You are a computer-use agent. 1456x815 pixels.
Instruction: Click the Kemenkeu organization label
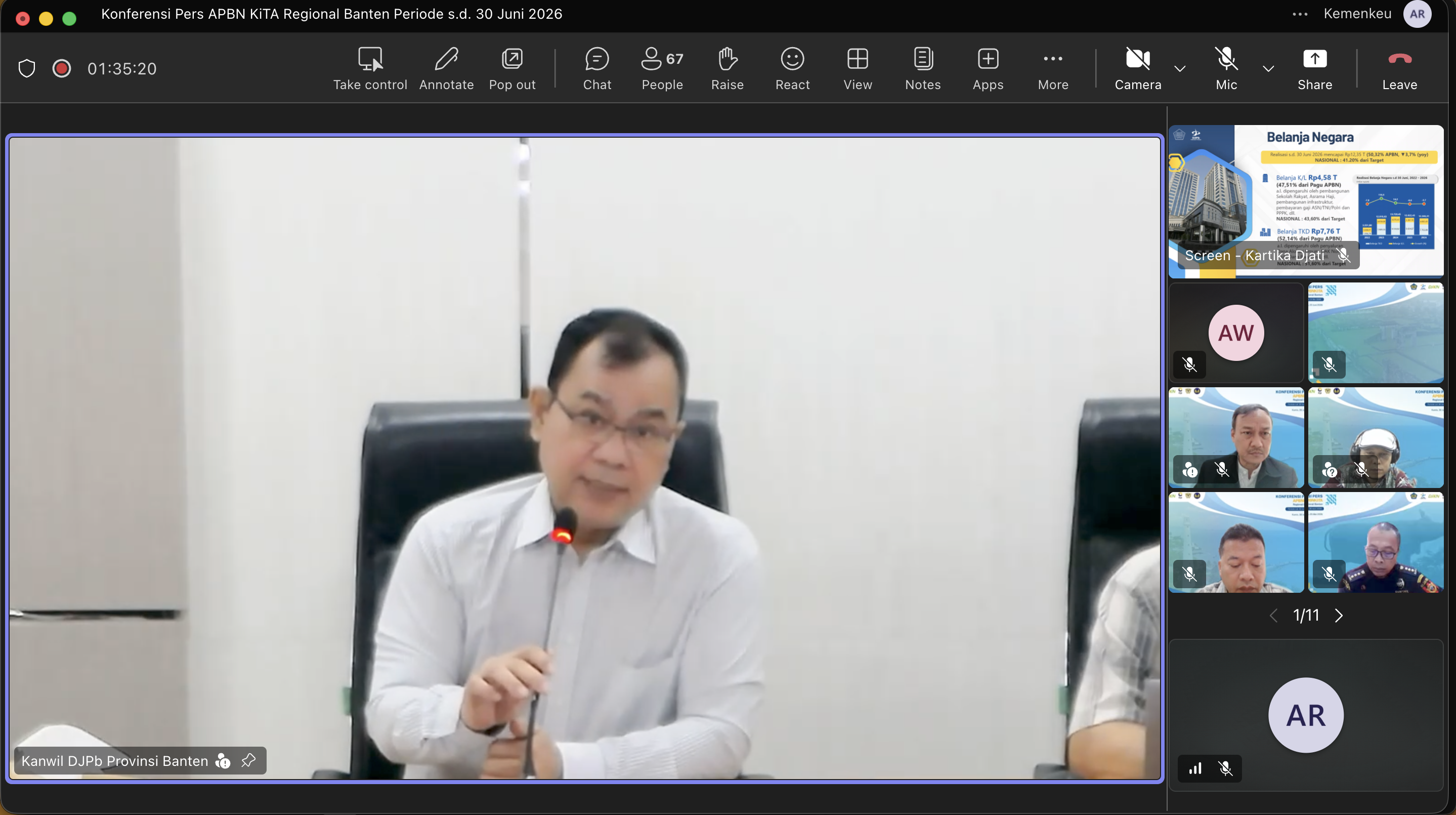click(x=1357, y=14)
